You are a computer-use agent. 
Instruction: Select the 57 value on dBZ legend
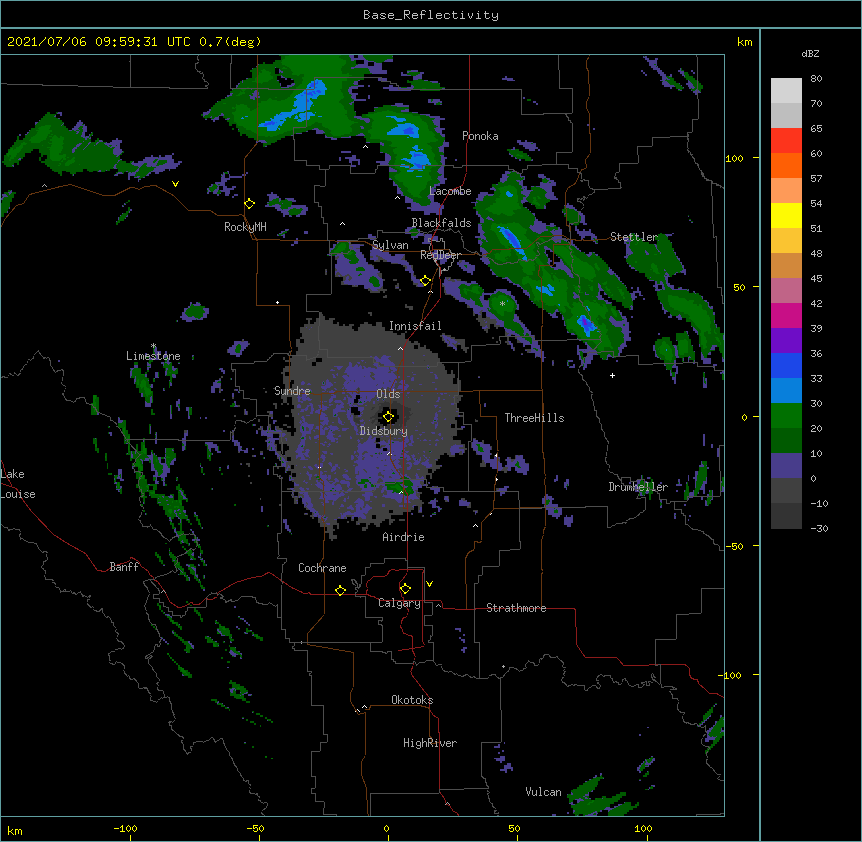coord(816,179)
